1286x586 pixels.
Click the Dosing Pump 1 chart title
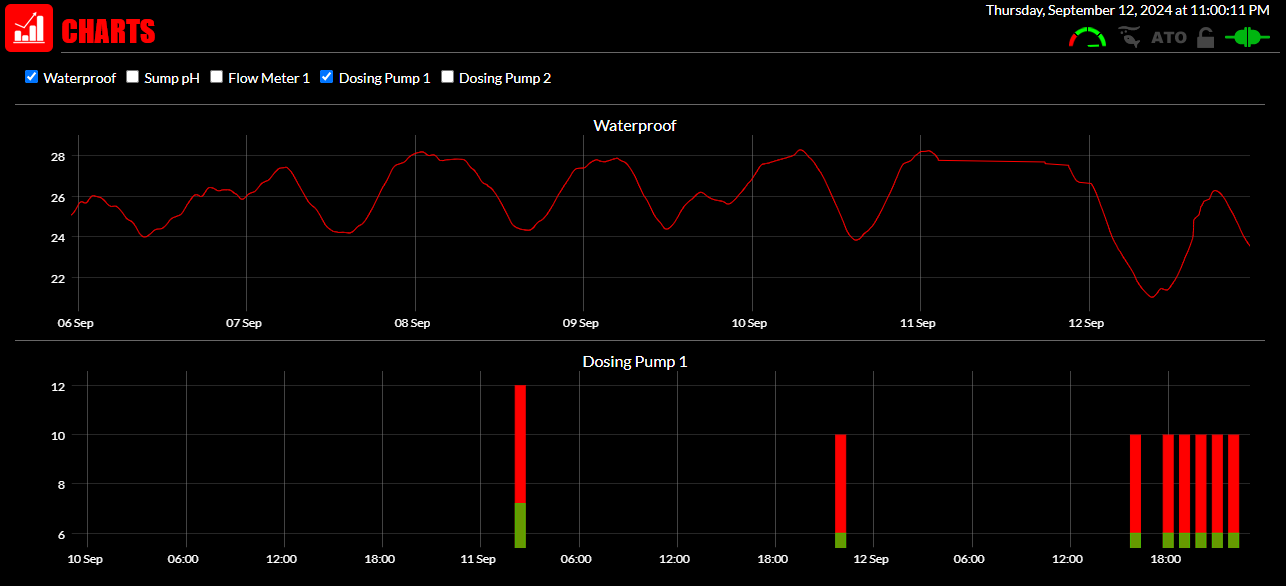[635, 362]
